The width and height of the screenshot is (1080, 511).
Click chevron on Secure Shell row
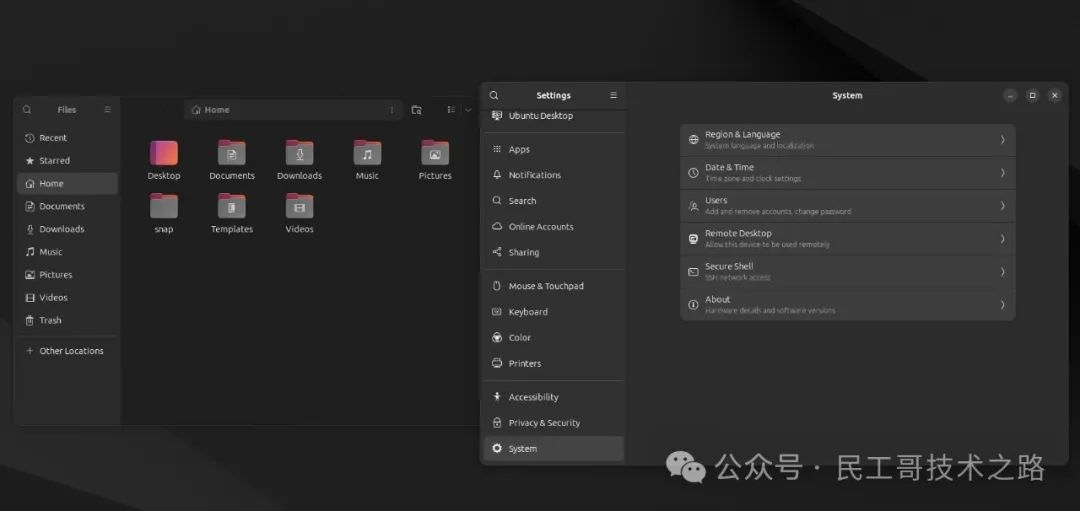pyautogui.click(x=1002, y=271)
